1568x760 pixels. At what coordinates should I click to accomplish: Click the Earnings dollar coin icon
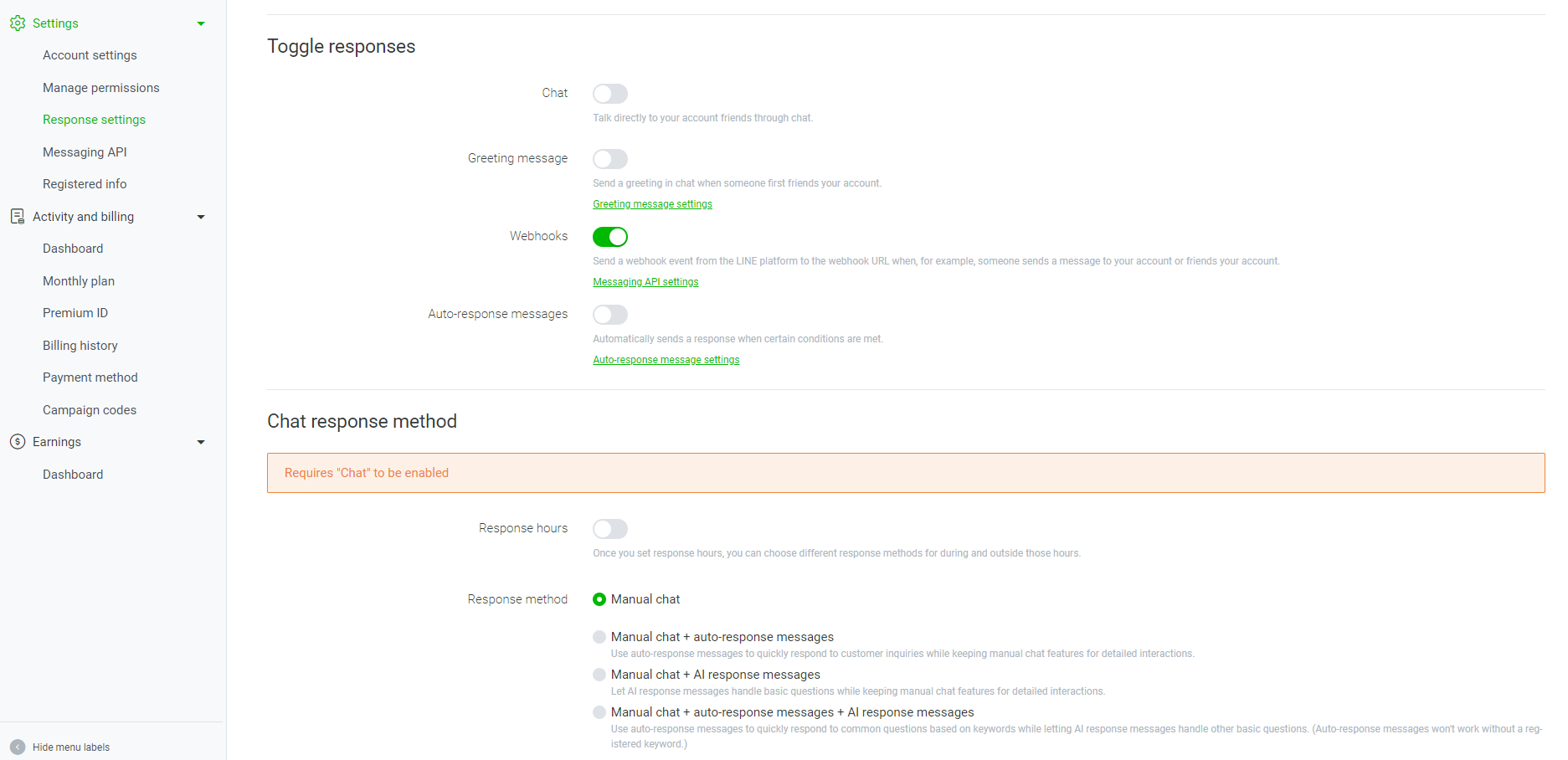18,442
